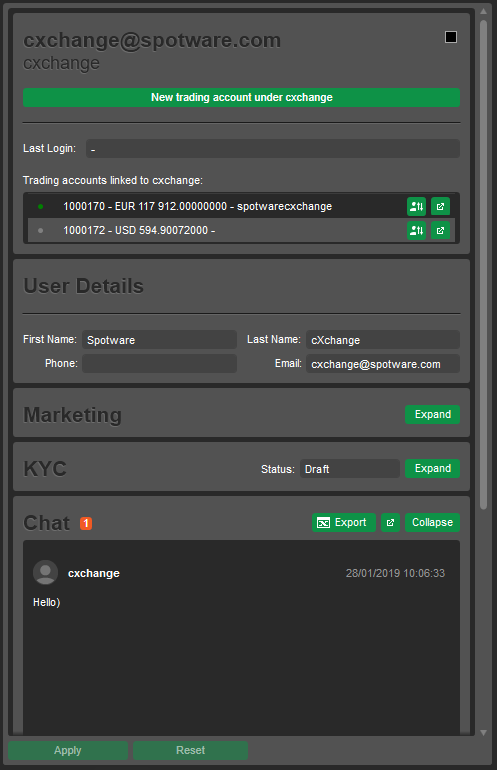Screen dimensions: 497x770
Task: Click the vertical scrollbar down arrow
Action: 483,732
